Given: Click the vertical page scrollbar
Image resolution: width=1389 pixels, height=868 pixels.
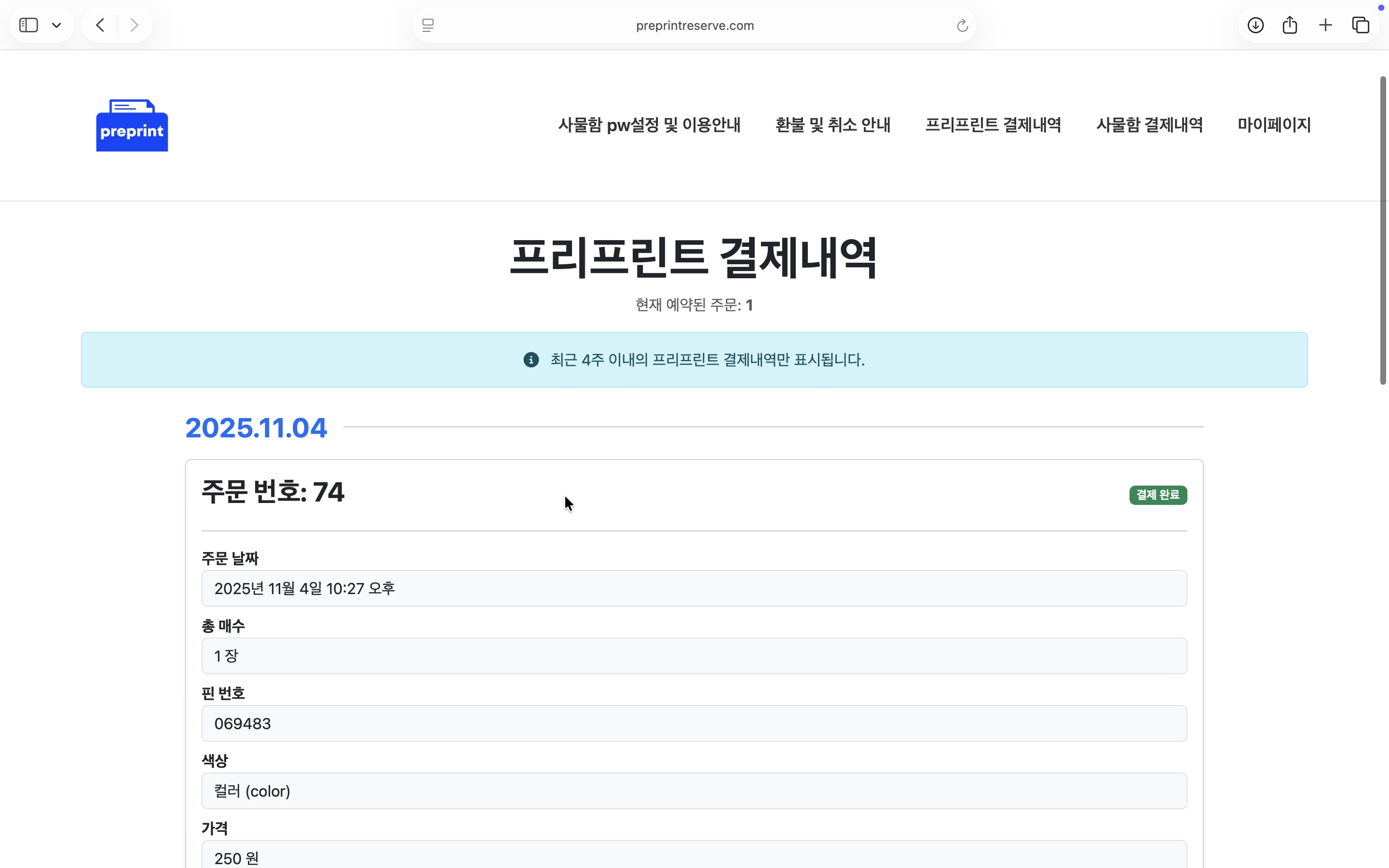Looking at the screenshot, I should pyautogui.click(x=1382, y=230).
